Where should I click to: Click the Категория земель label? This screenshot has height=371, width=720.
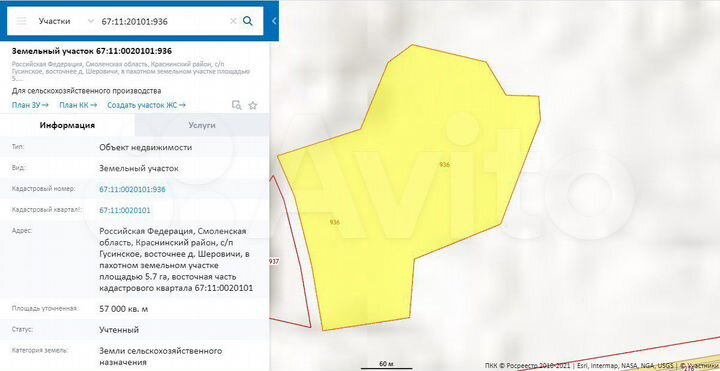pos(39,350)
